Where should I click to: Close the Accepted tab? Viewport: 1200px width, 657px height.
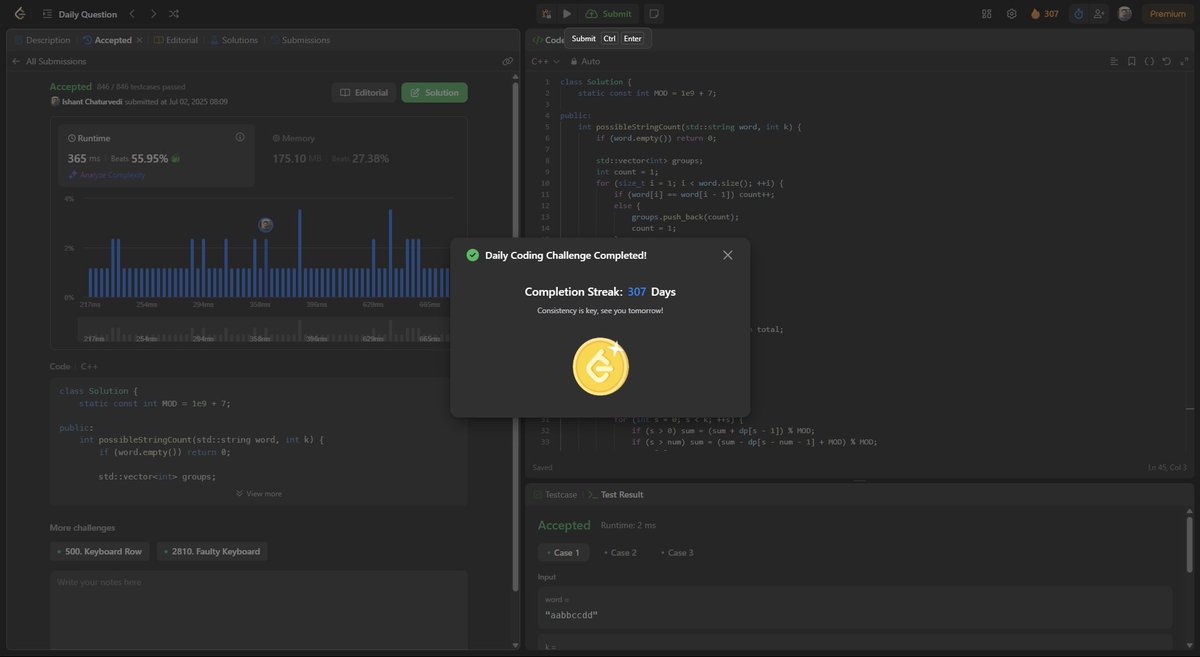coord(139,40)
